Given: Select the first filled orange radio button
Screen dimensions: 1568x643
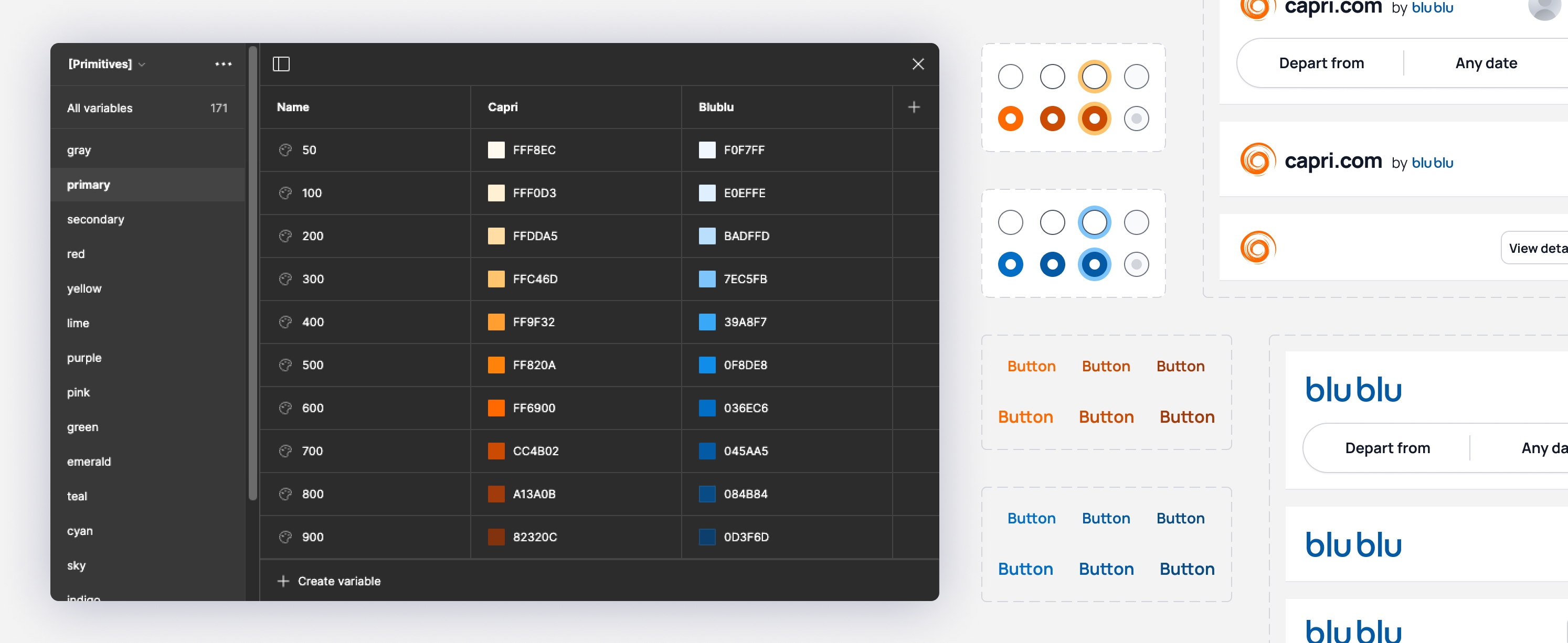Looking at the screenshot, I should (1010, 119).
